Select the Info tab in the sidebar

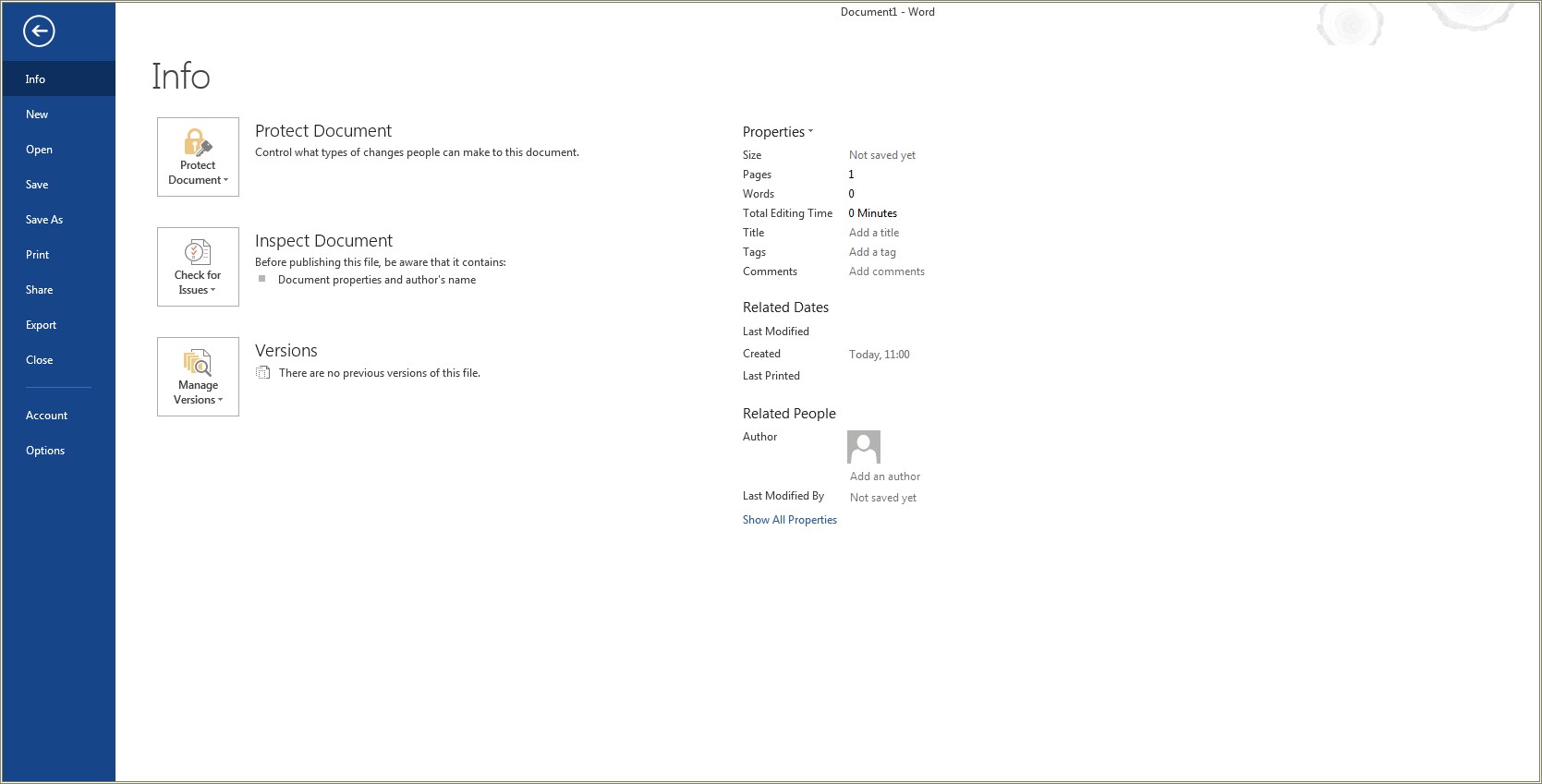pyautogui.click(x=58, y=79)
